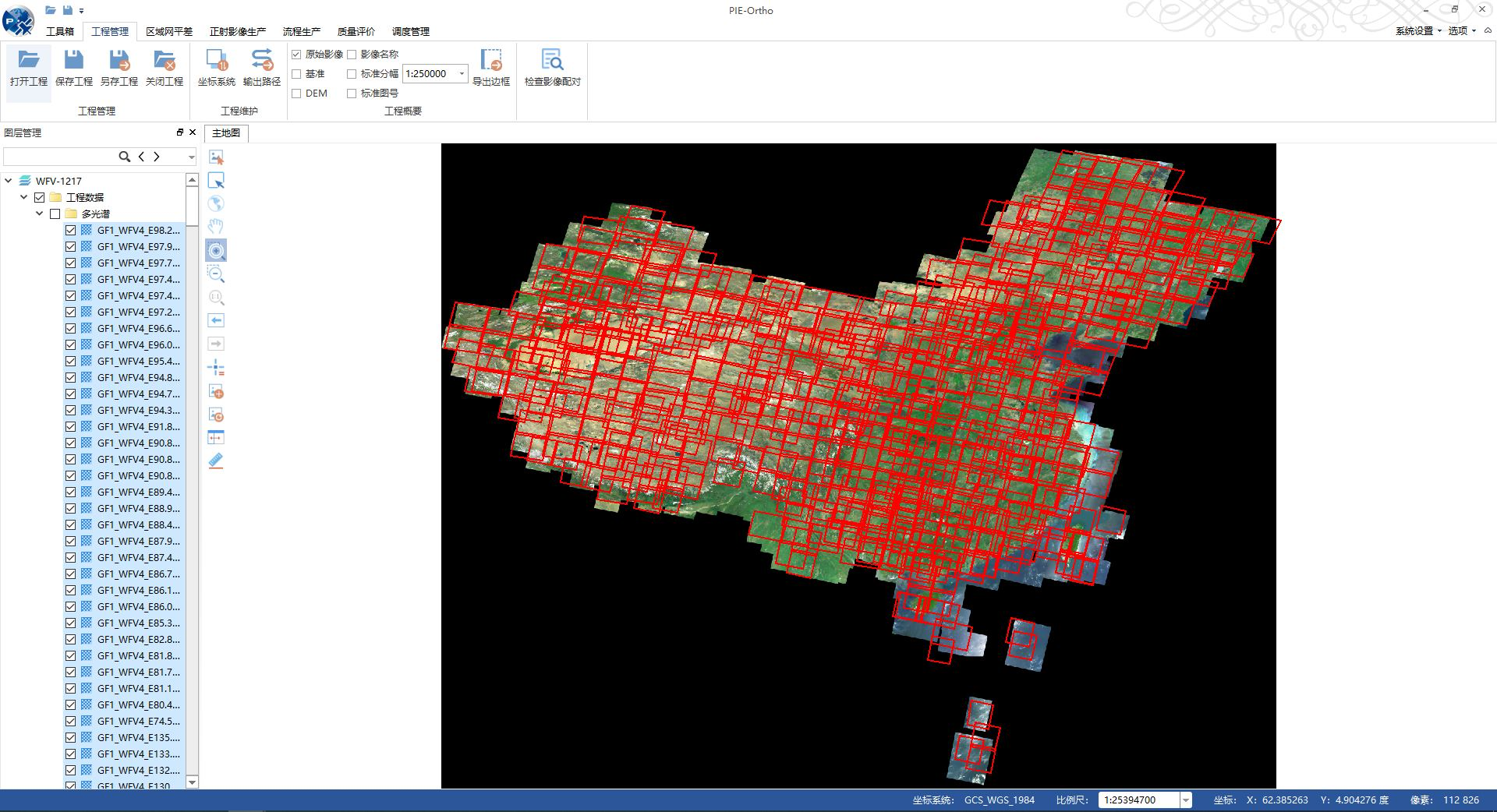Check 标准图号 option
The height and width of the screenshot is (812, 1497).
pos(352,94)
